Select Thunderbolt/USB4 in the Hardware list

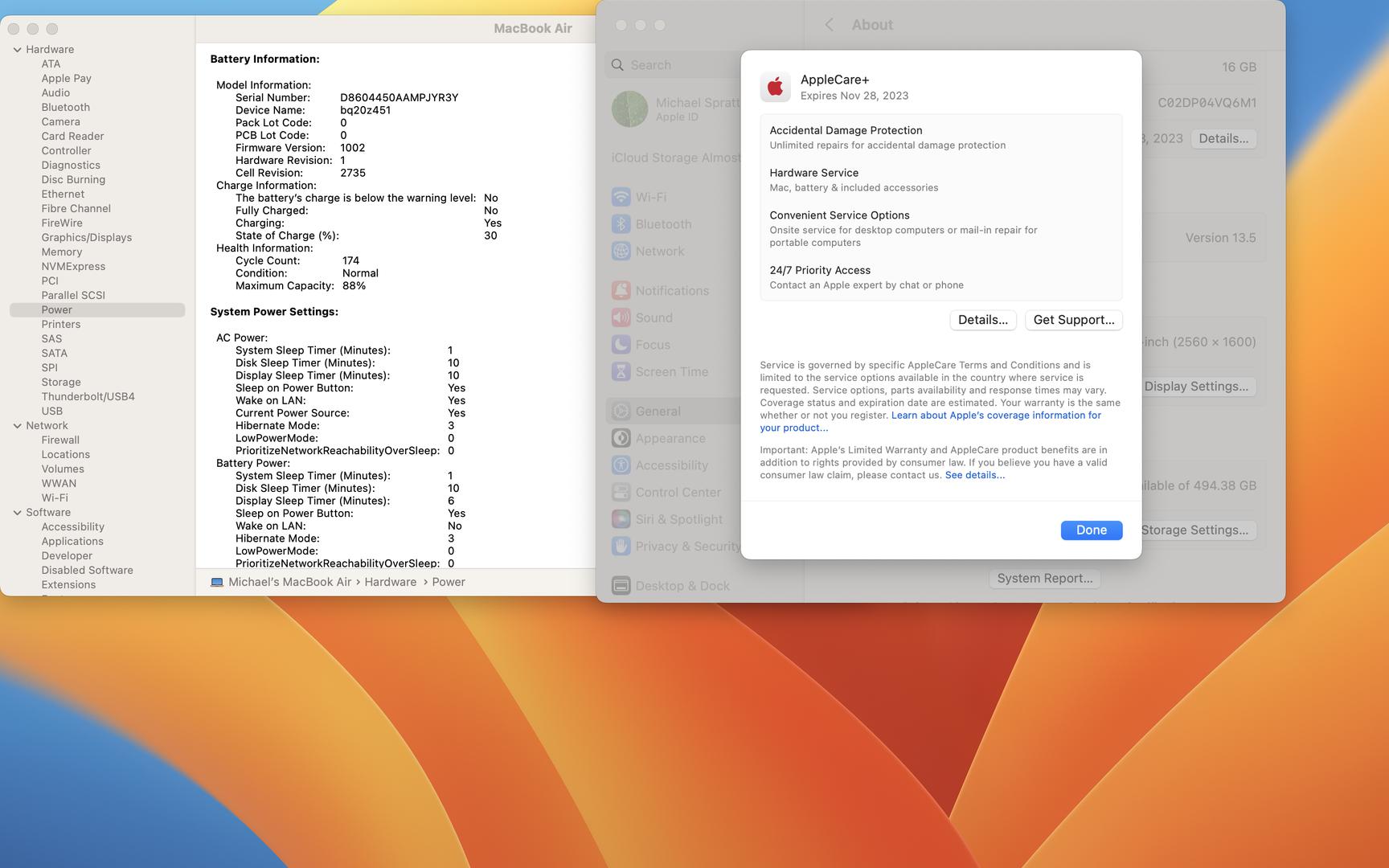tap(88, 397)
